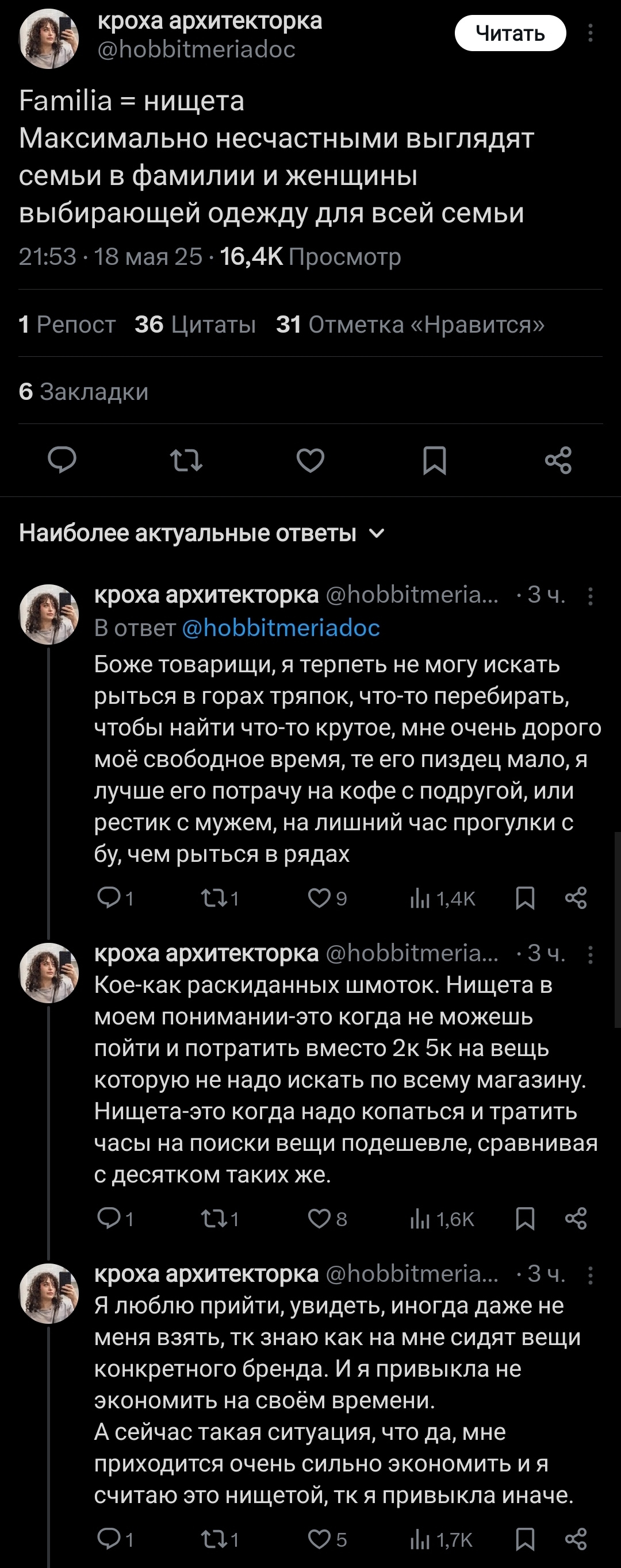
Task: Expand the Наиболее актуальные ответы sort chevron
Action: [x=377, y=533]
